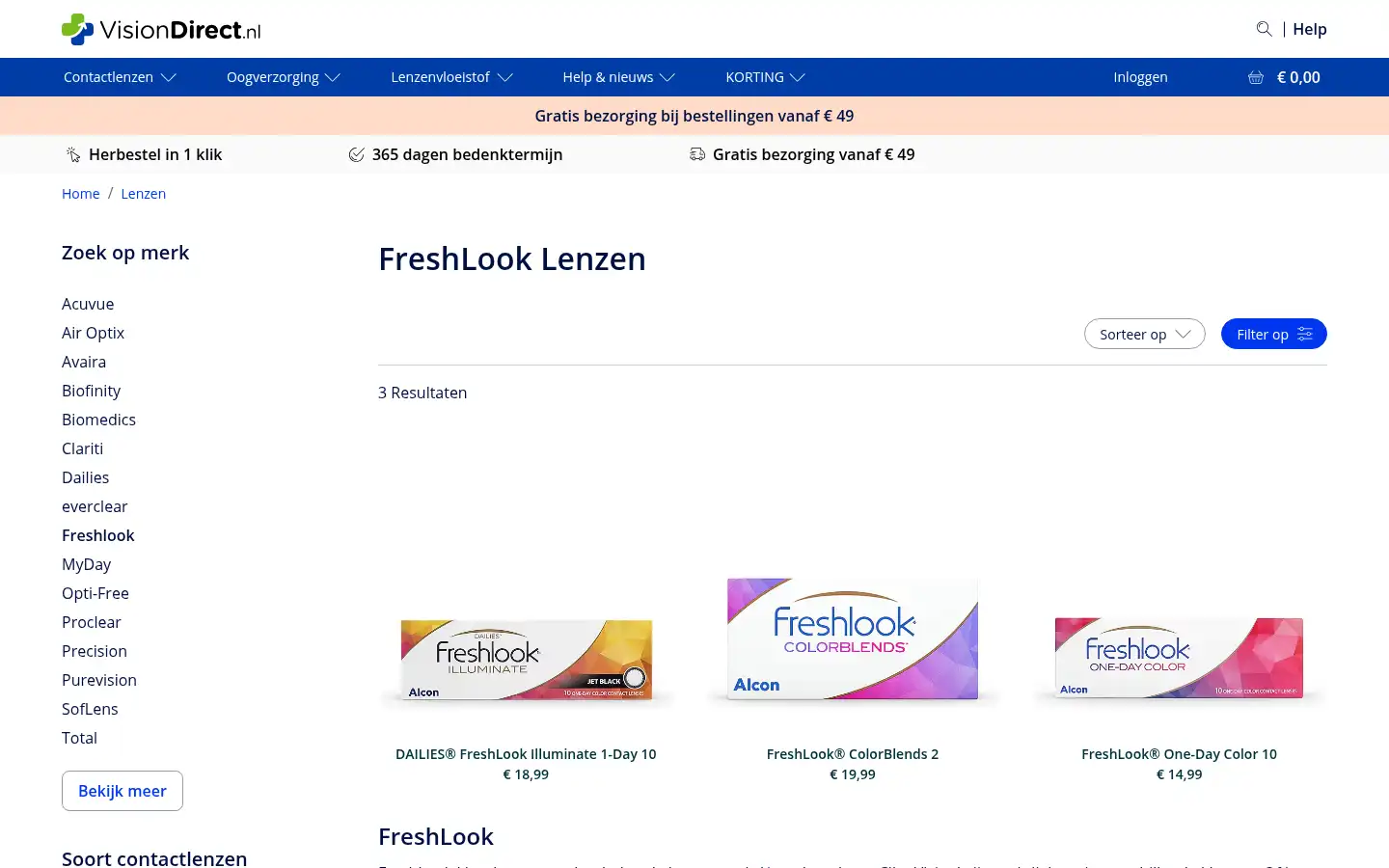Open DAILIES FreshLook Illuminate 1-Day 10 title
Viewport: 1389px width, 868px height.
(x=526, y=754)
